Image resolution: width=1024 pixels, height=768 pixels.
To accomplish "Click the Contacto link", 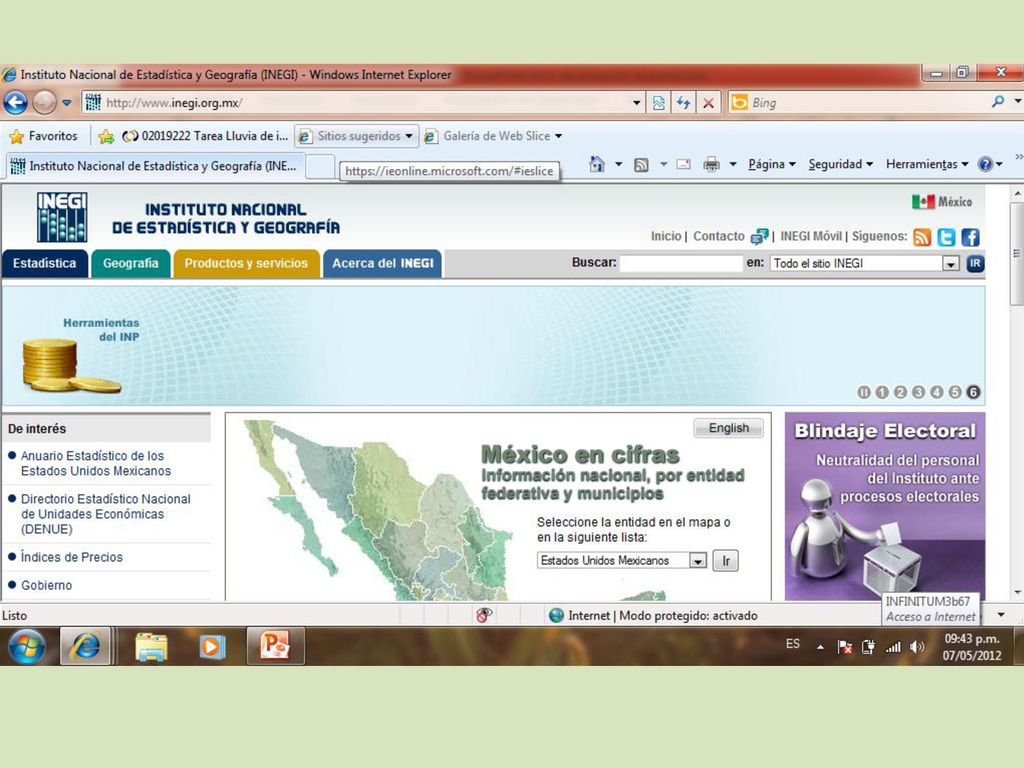I will pos(718,236).
